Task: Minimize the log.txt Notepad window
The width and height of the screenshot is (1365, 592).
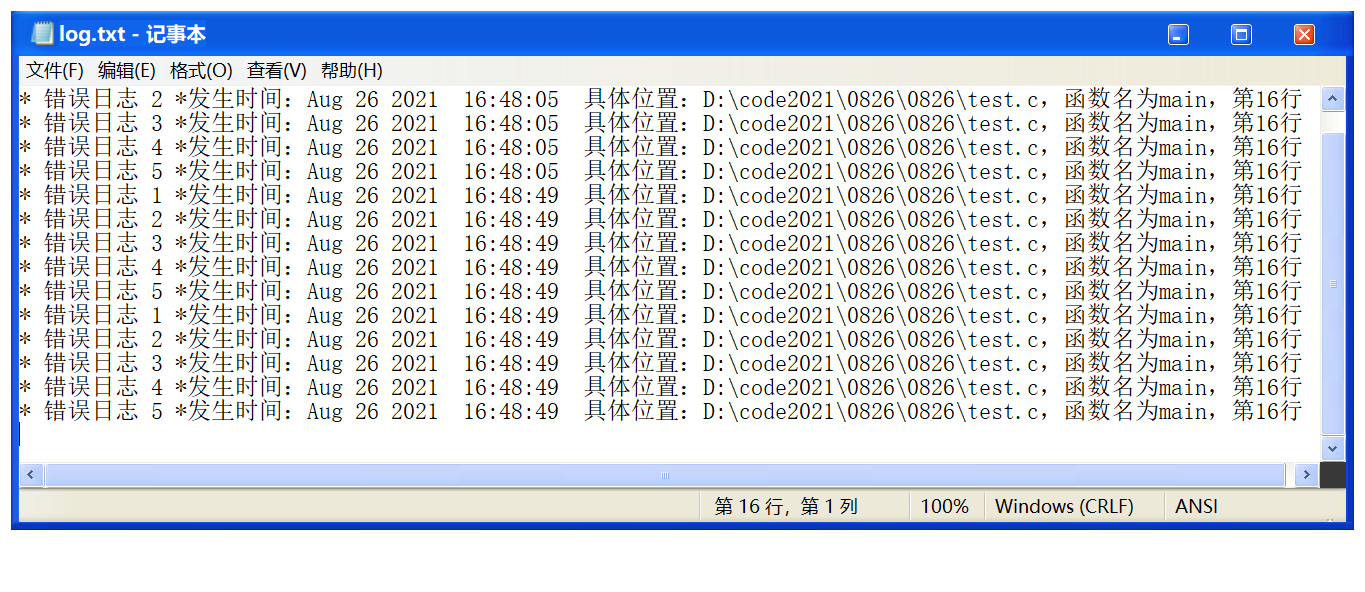Action: 1178,35
